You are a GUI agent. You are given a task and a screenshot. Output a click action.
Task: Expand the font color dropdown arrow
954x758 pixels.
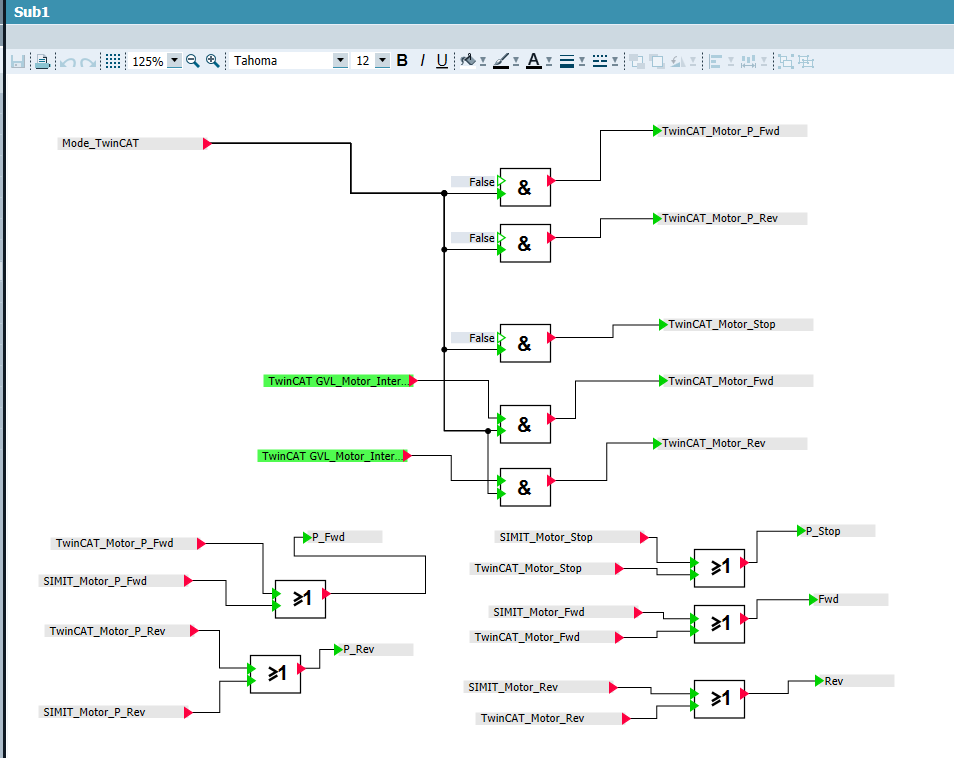[549, 61]
